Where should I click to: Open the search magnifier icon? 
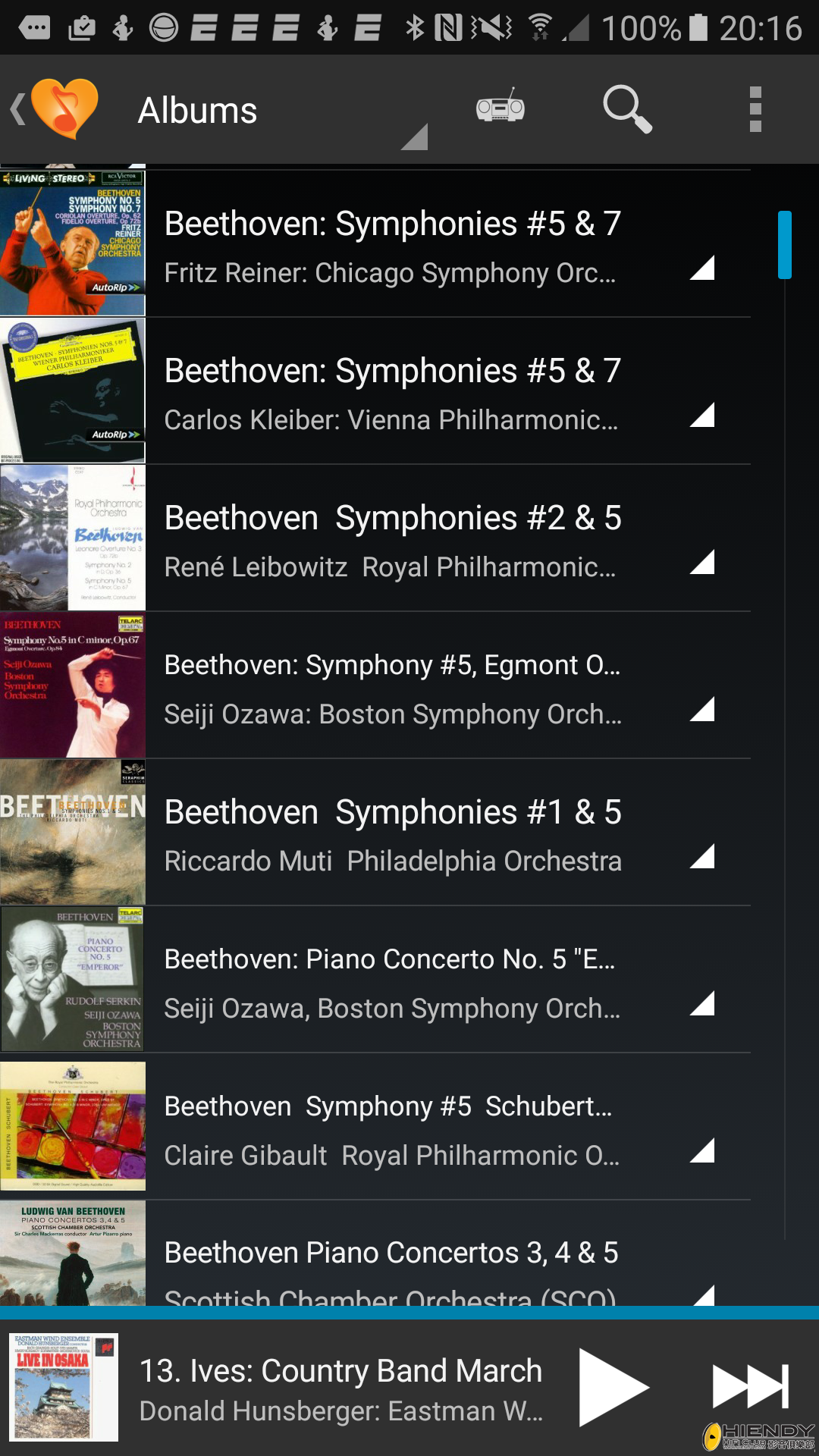626,109
